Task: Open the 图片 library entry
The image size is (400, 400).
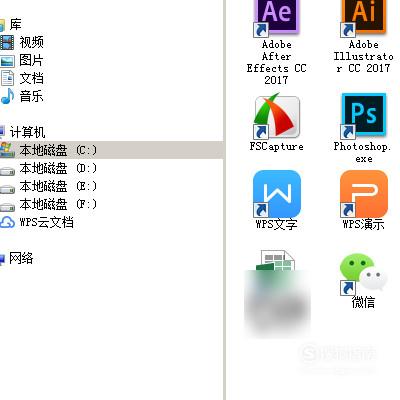Action: tap(31, 60)
